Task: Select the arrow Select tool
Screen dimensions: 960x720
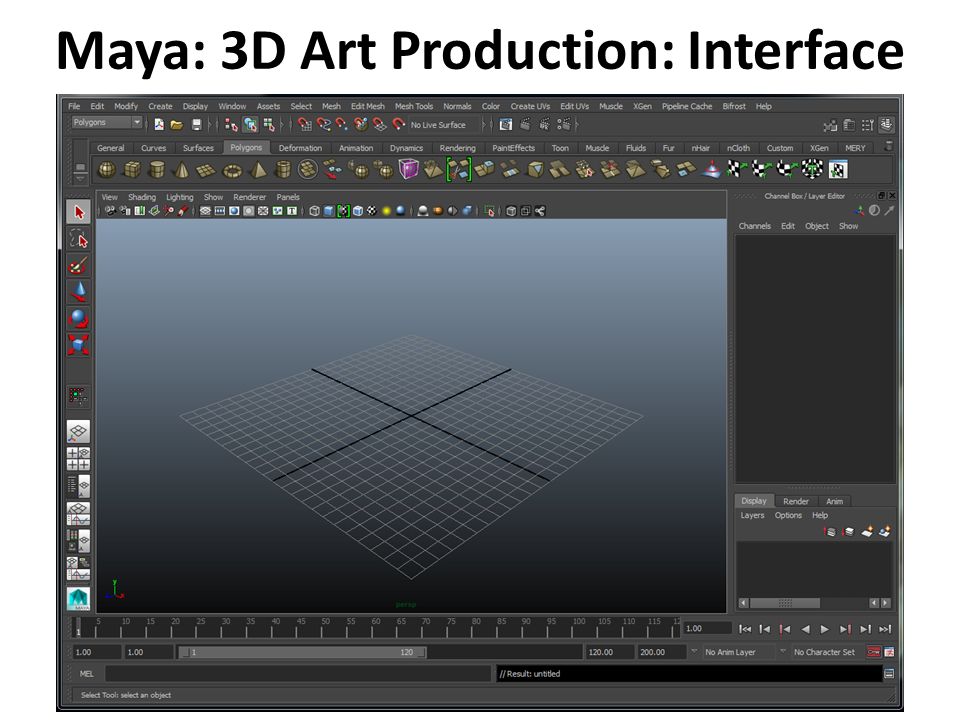Action: coord(78,212)
